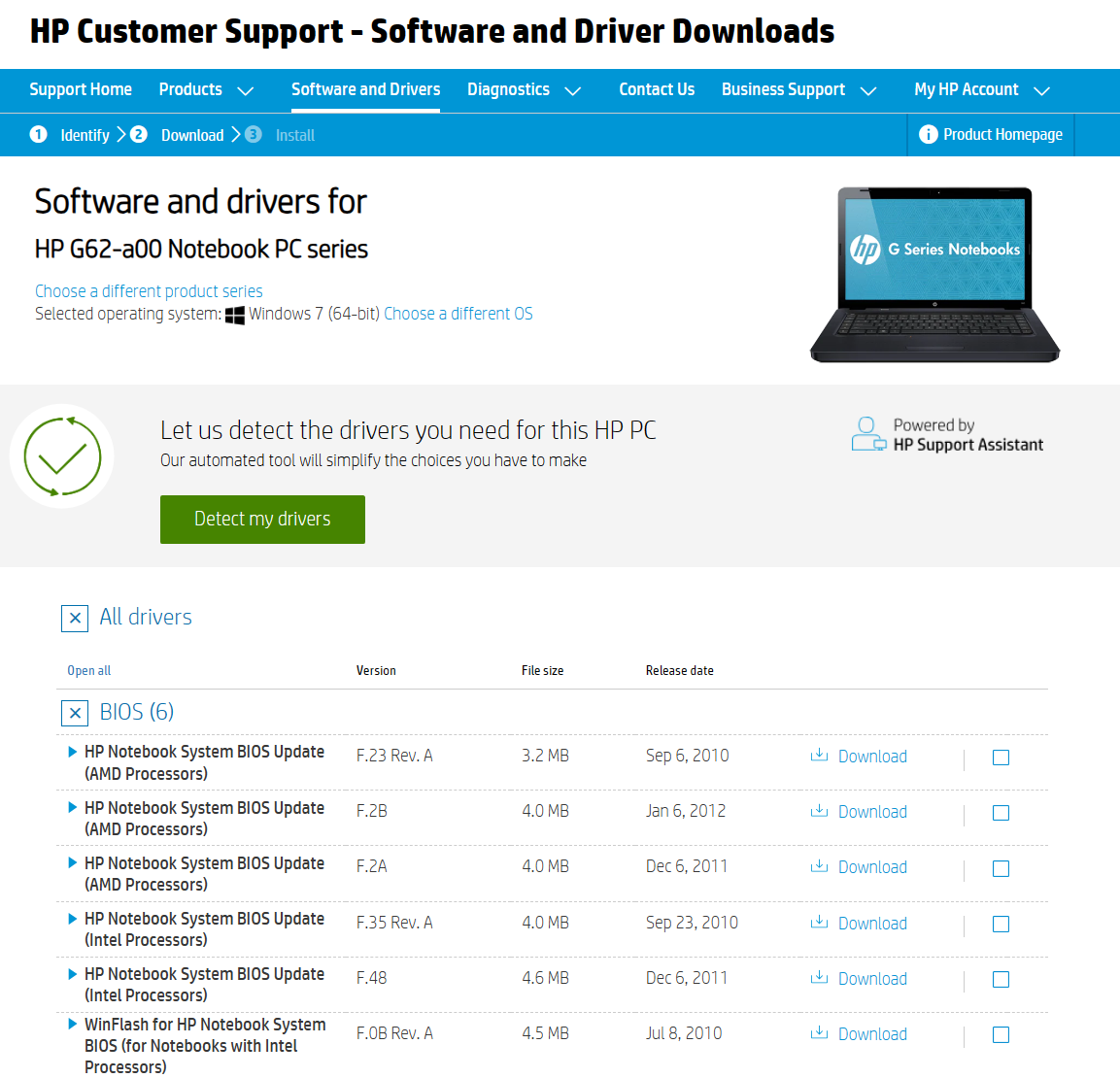The width and height of the screenshot is (1120, 1078).
Task: Collapse the All drivers section
Action: pyautogui.click(x=75, y=619)
